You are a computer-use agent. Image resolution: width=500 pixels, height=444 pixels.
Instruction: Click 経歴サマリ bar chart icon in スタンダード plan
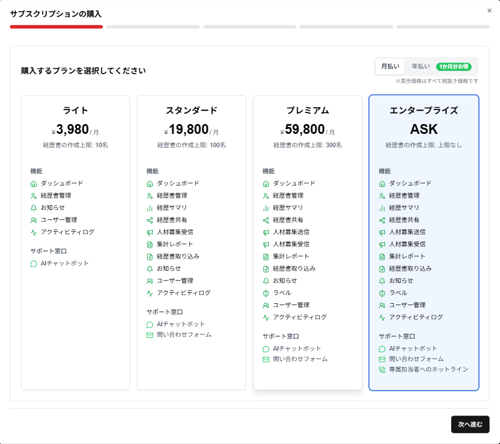coord(150,208)
